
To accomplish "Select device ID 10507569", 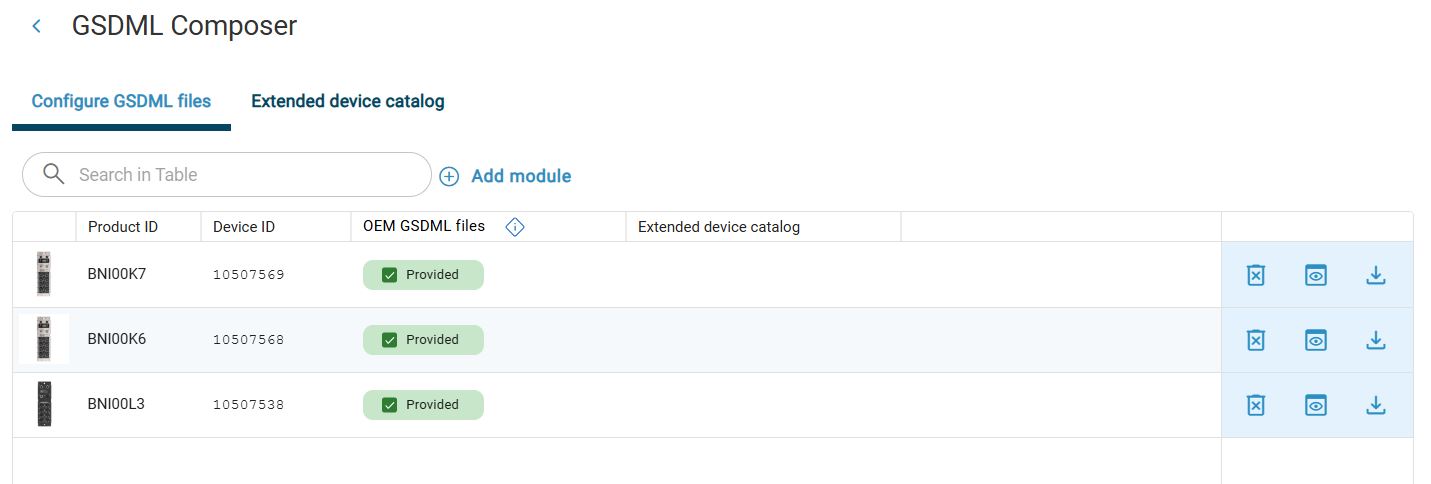I will pos(249,274).
